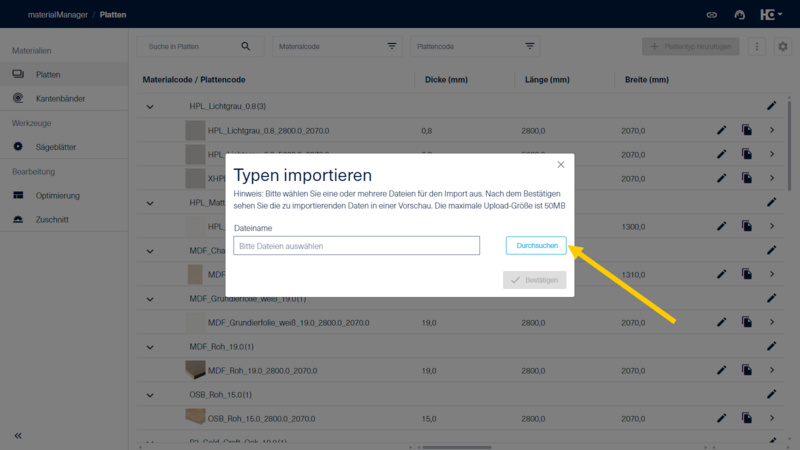Open the Plattencode filter dropdown
Screen dimensions: 800x450
[529, 46]
